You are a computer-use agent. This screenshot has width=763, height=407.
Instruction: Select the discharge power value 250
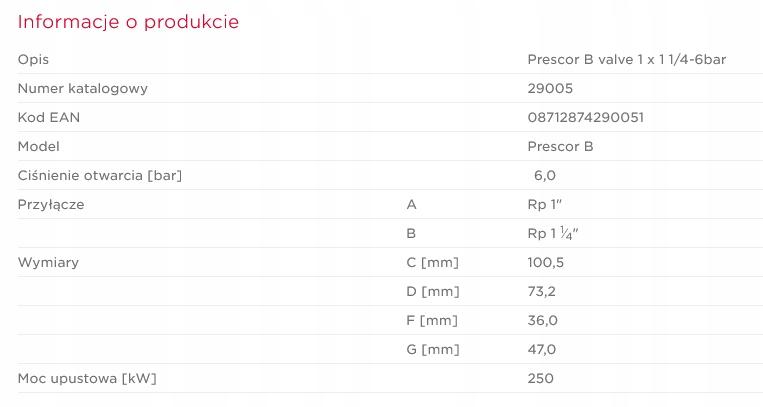[540, 378]
